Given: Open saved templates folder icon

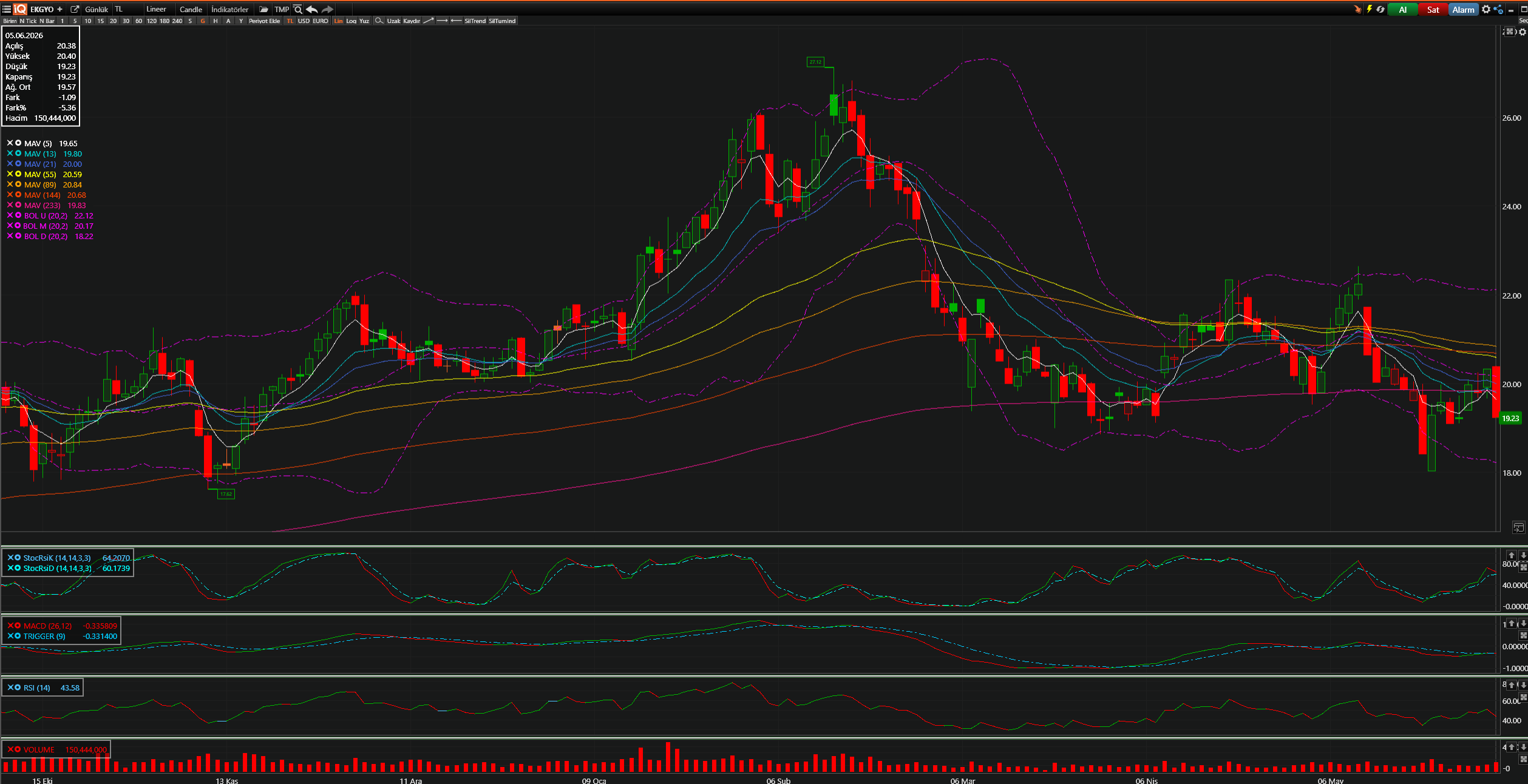Looking at the screenshot, I should (263, 9).
